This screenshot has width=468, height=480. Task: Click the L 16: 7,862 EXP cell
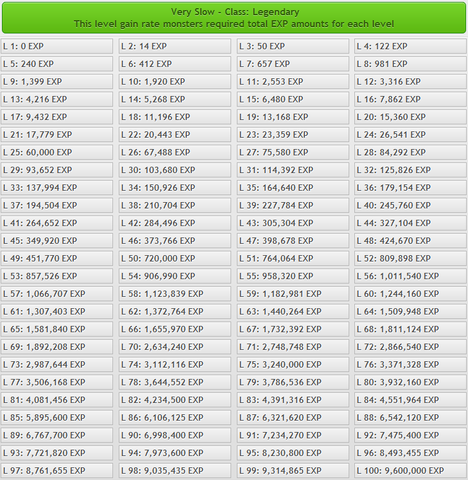pos(410,99)
